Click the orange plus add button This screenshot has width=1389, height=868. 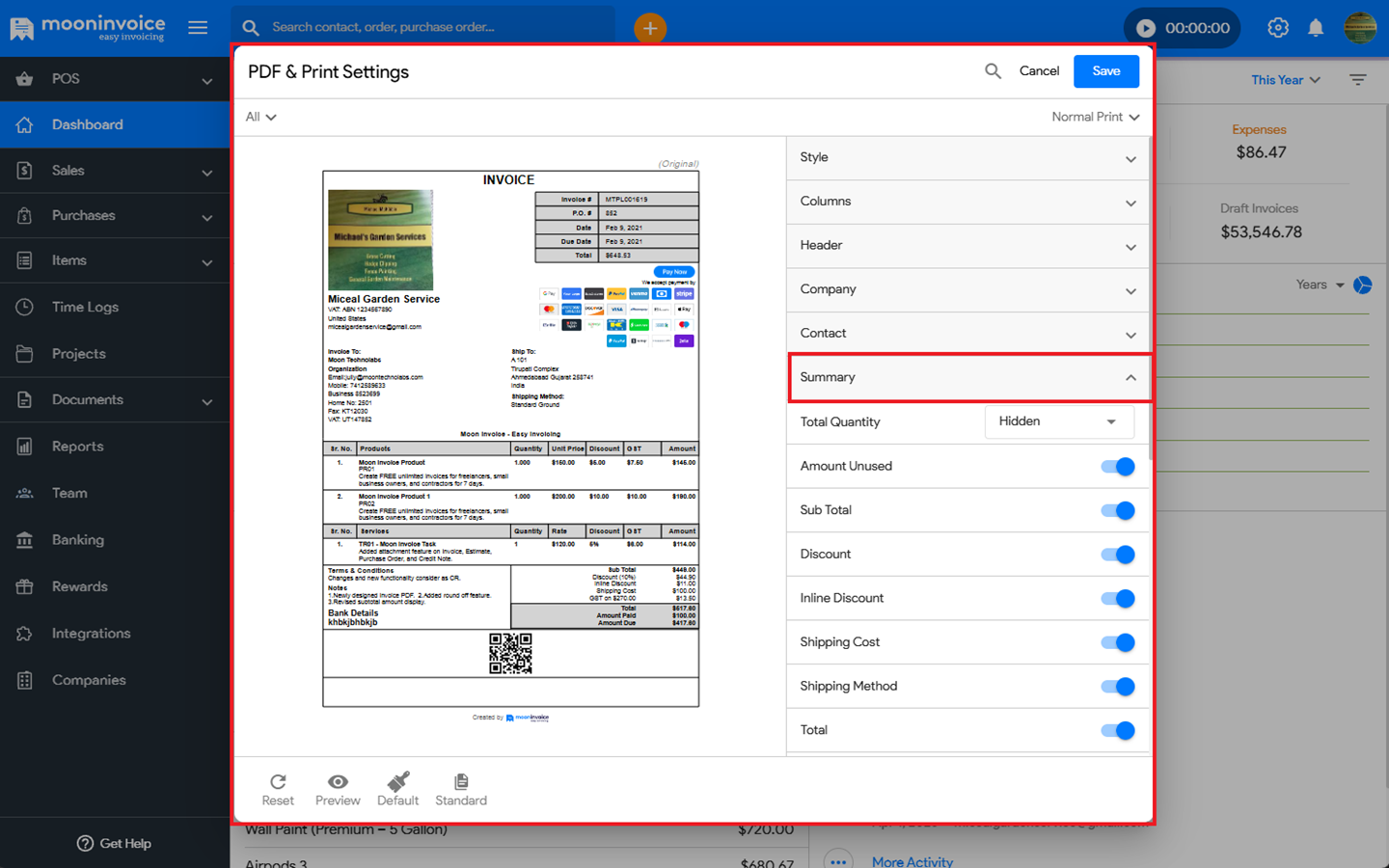click(x=650, y=28)
